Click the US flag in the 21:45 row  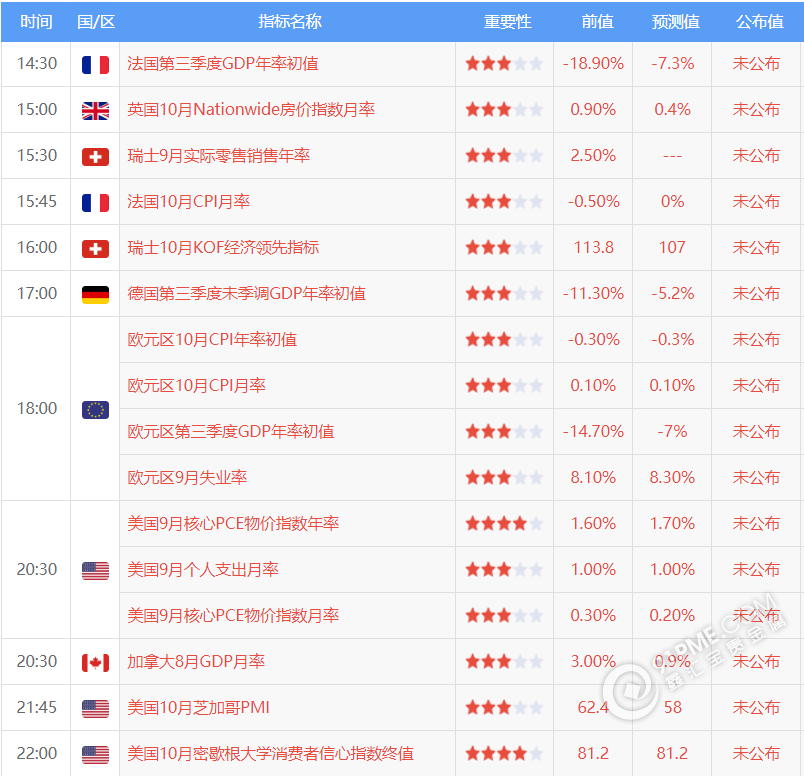95,708
